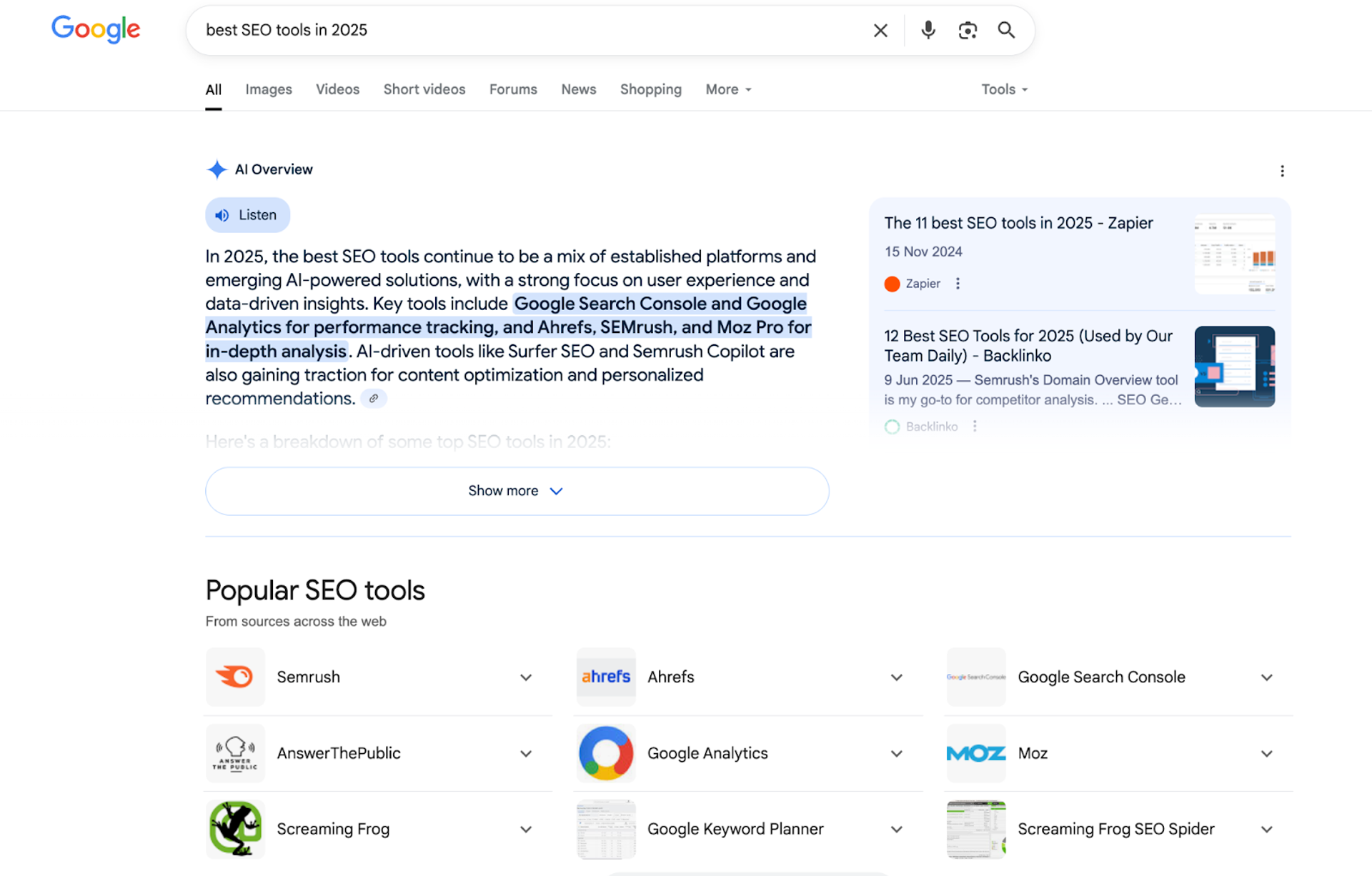
Task: Expand the Google Search Console chevron
Action: coord(1266,677)
